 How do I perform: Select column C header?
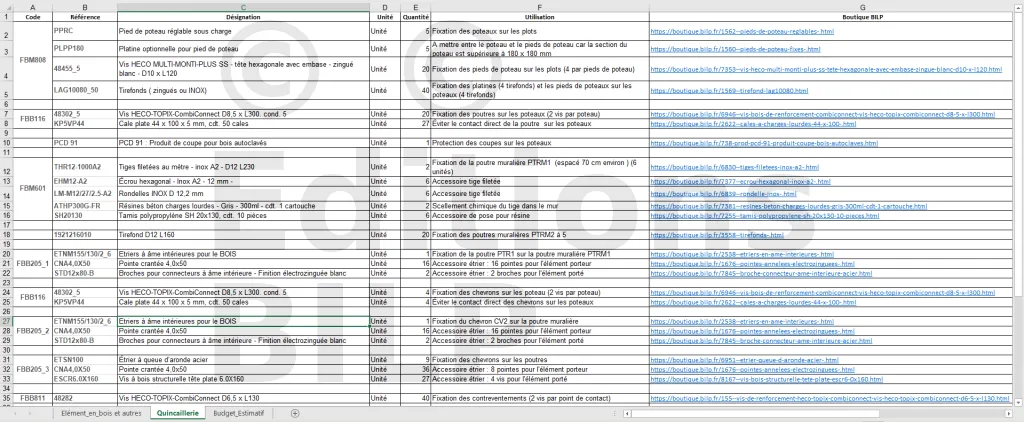(242, 6)
